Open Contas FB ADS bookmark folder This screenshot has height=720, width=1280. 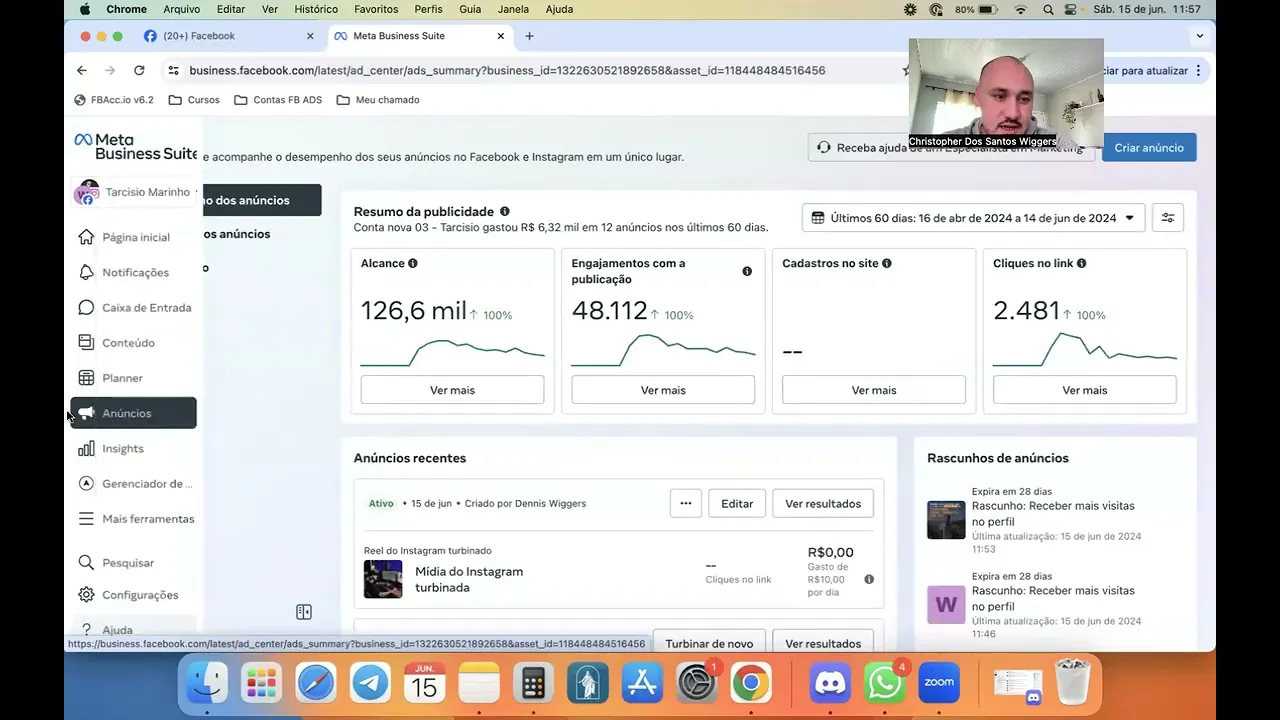(278, 100)
